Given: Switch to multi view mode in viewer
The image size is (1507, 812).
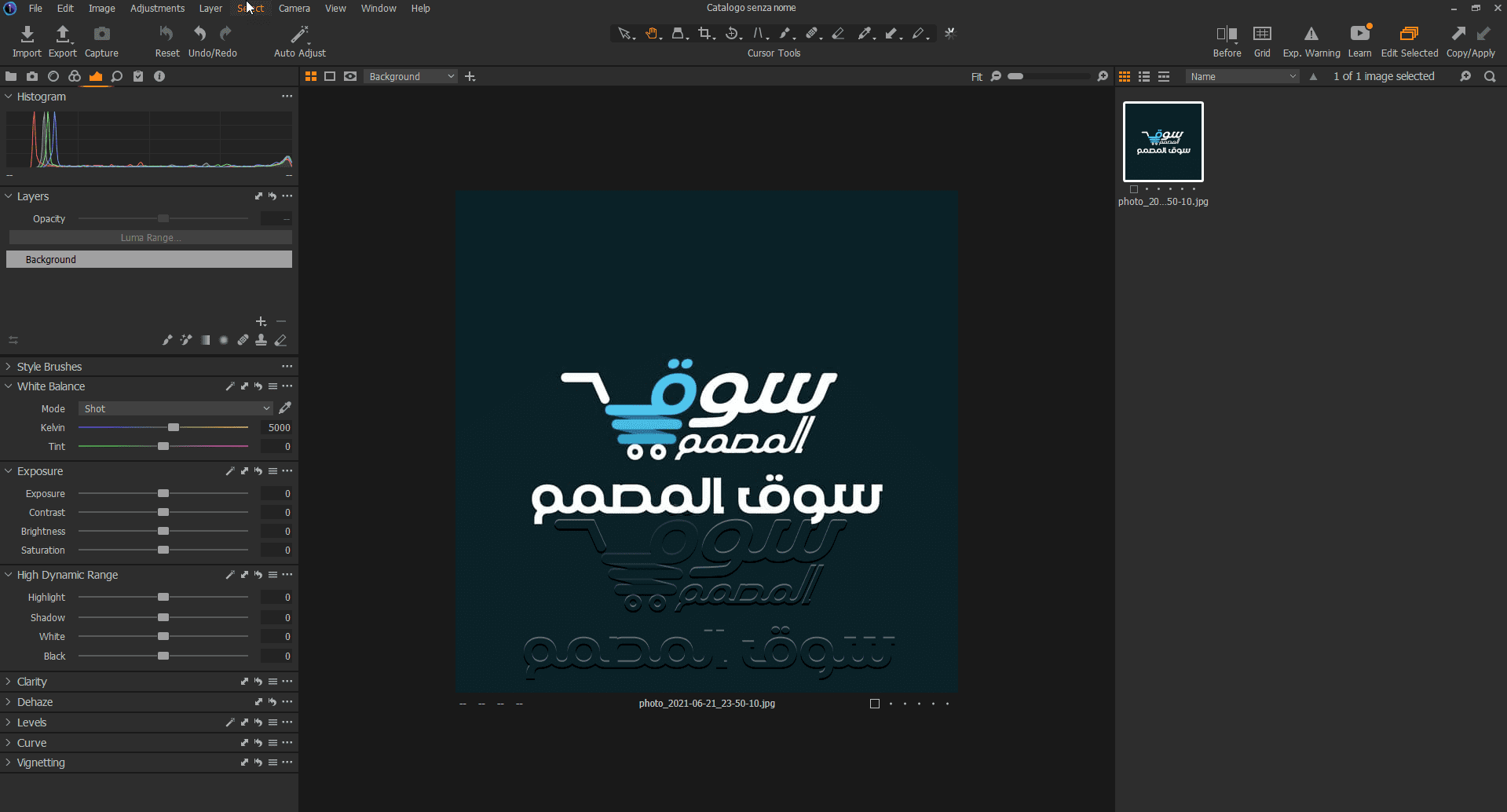Looking at the screenshot, I should coord(311,76).
